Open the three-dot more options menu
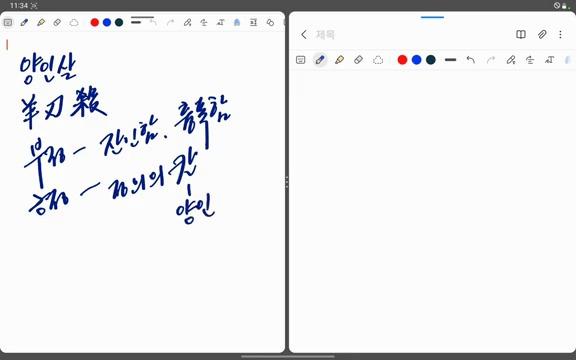The image size is (576, 360). coord(560,35)
